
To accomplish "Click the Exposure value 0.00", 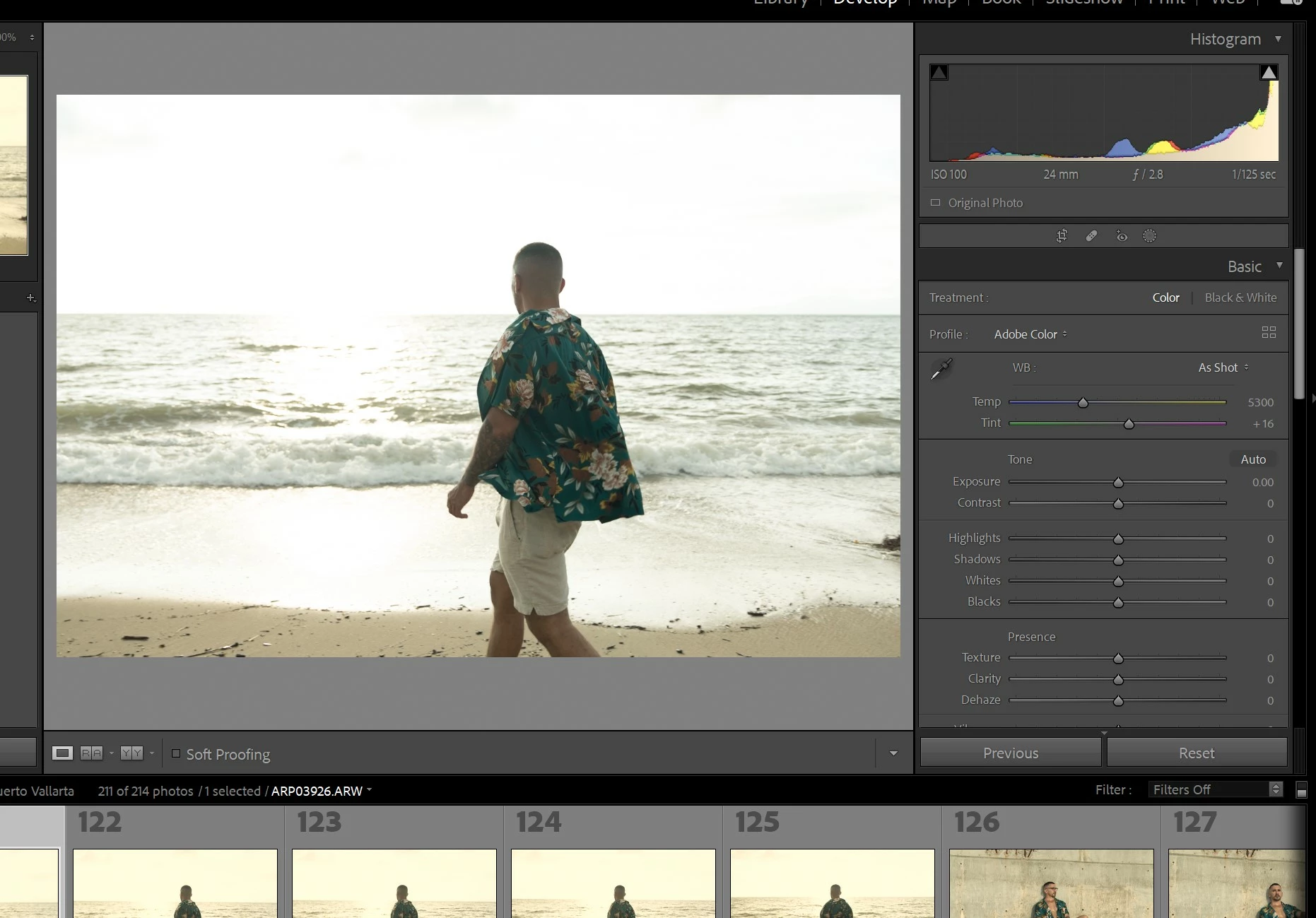I will [x=1263, y=483].
